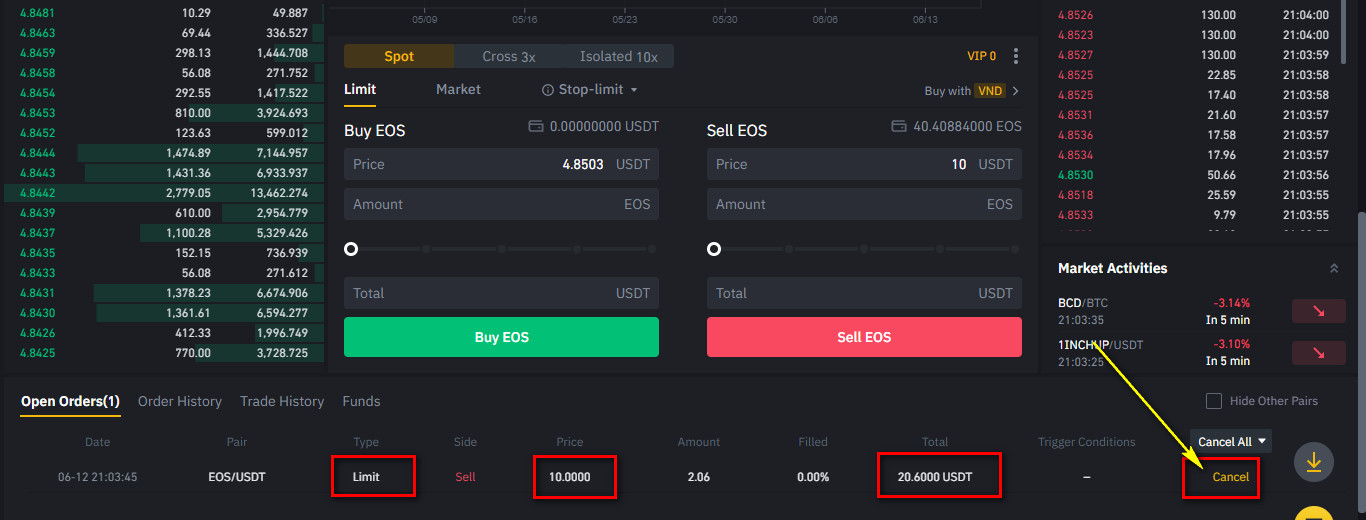This screenshot has width=1366, height=520.
Task: Open the three-dot more options menu
Action: pos(1016,56)
